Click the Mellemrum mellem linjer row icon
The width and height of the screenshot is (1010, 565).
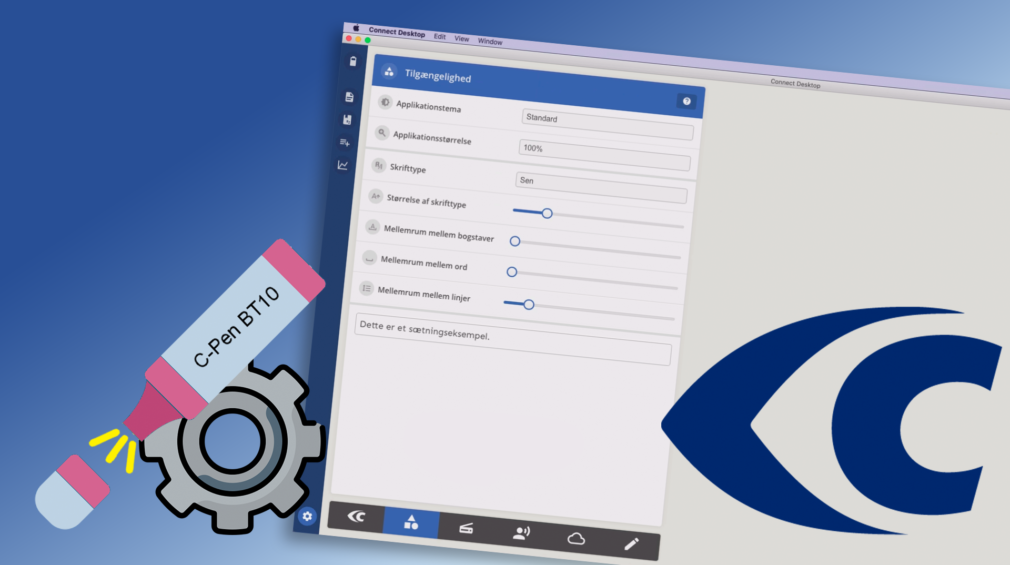pos(367,288)
